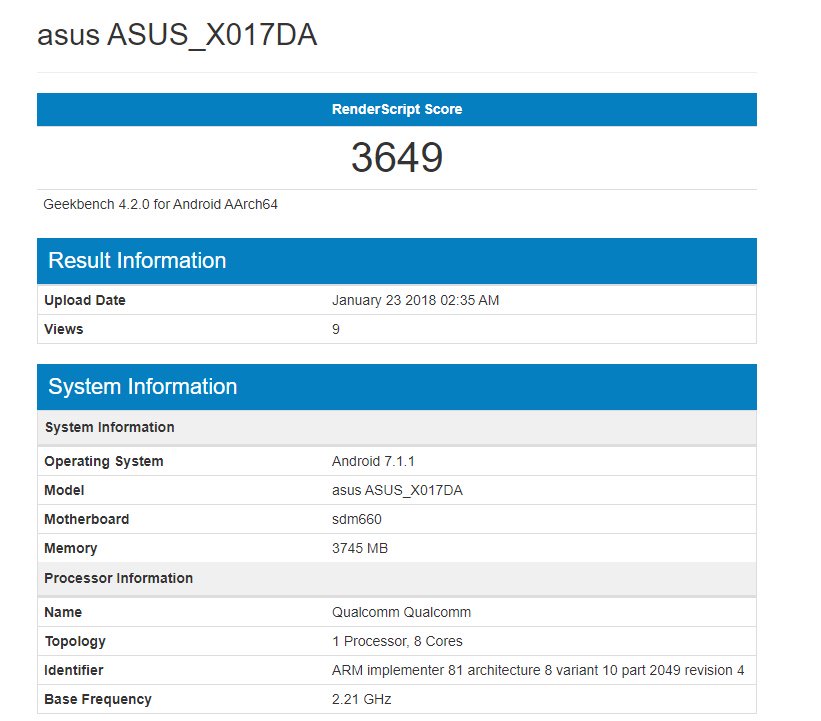
Task: Click the 3745 MB memory value
Action: coord(360,548)
